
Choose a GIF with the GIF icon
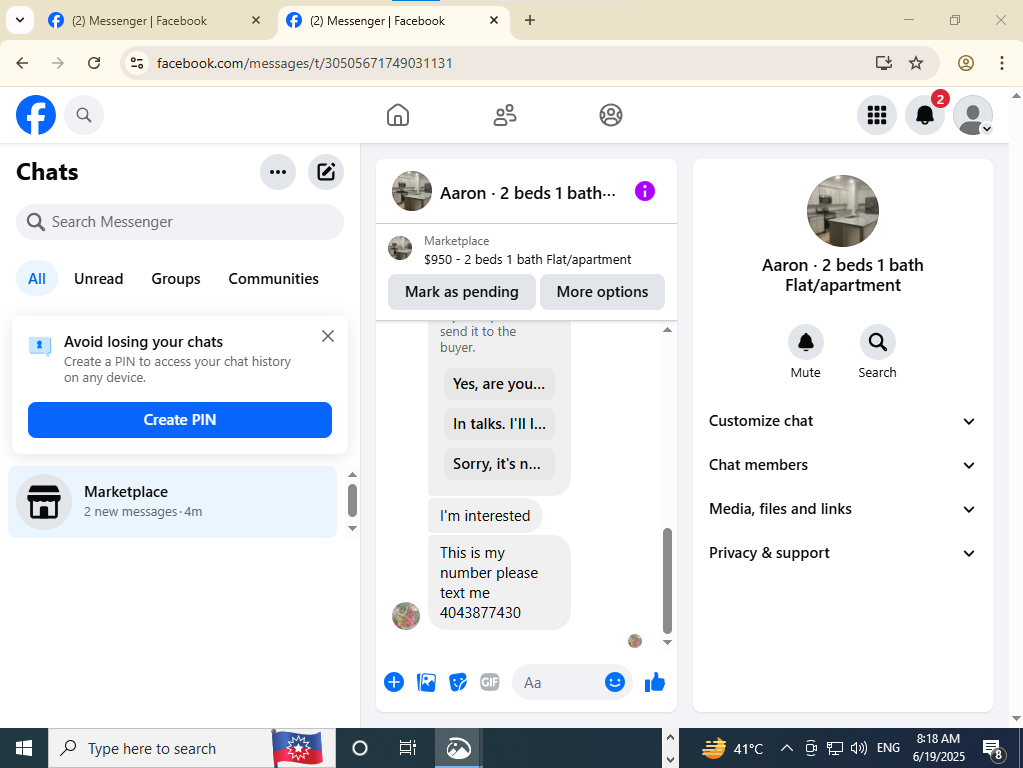click(x=490, y=683)
